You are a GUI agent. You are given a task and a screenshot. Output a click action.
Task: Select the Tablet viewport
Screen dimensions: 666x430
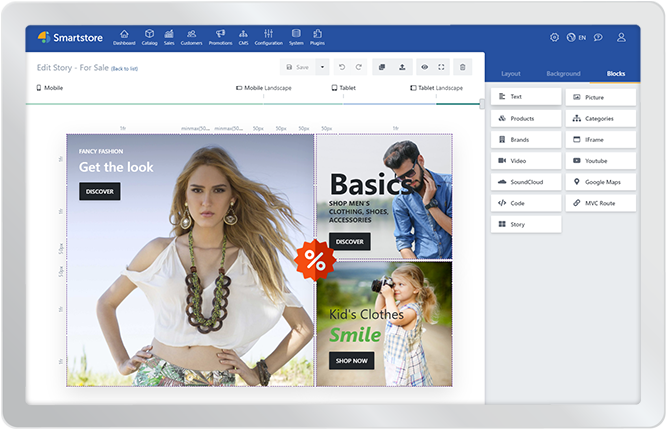[x=344, y=88]
